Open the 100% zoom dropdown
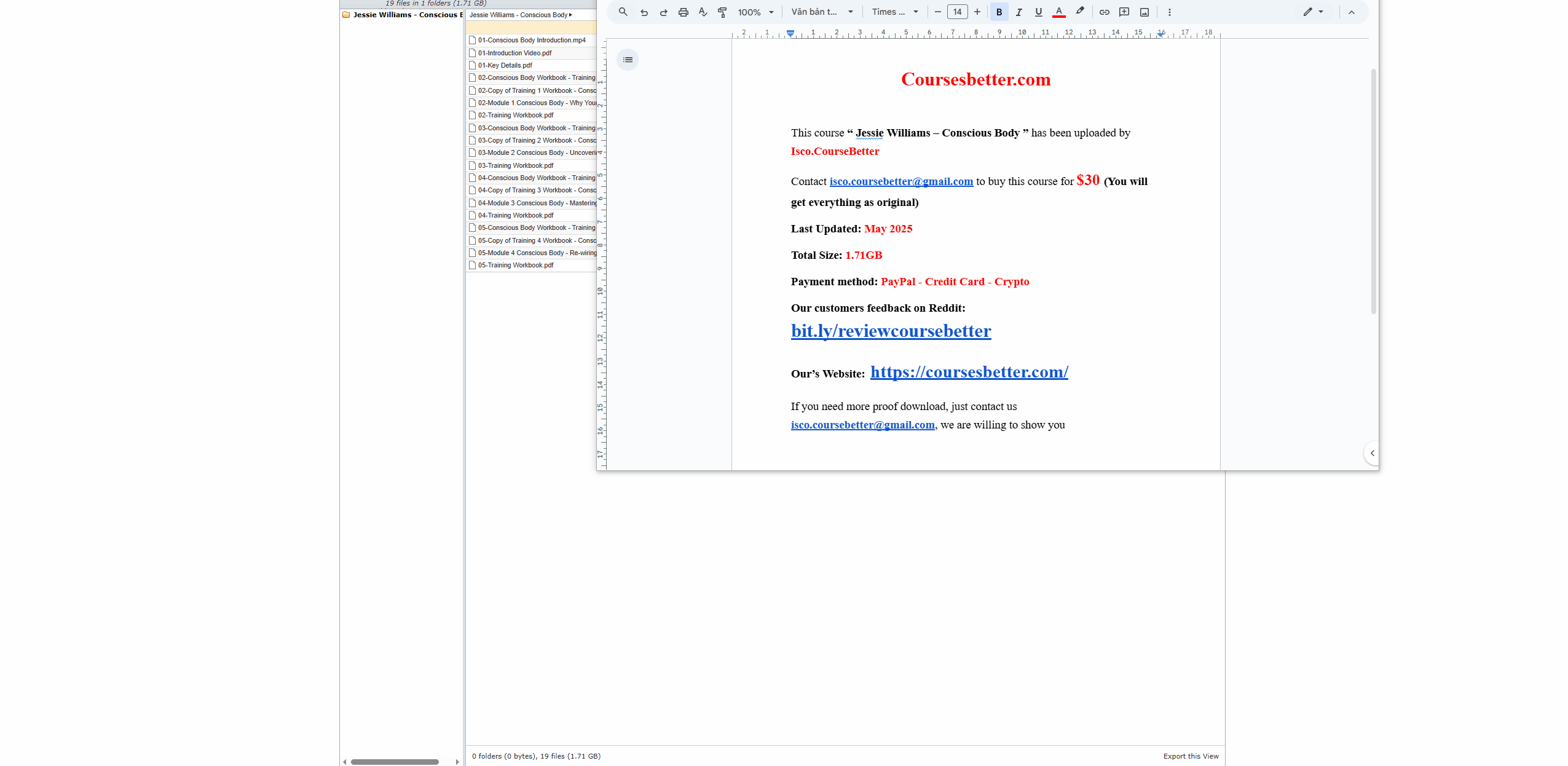The width and height of the screenshot is (1568, 766). click(755, 12)
